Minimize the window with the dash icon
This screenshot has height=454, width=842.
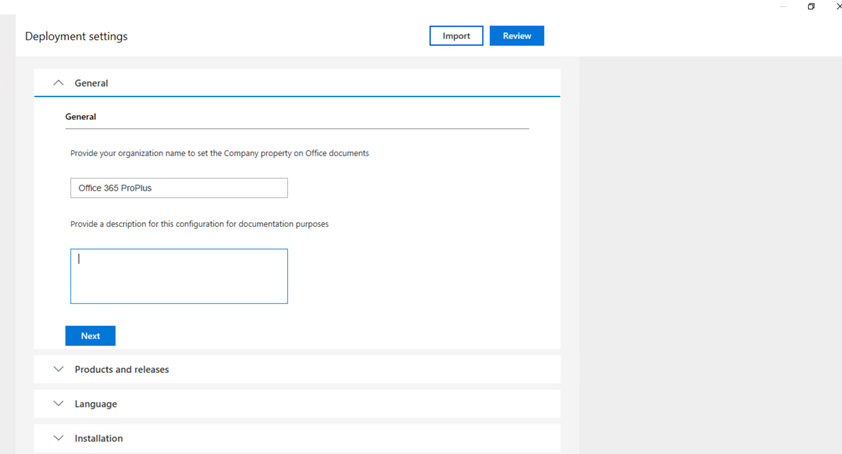783,6
